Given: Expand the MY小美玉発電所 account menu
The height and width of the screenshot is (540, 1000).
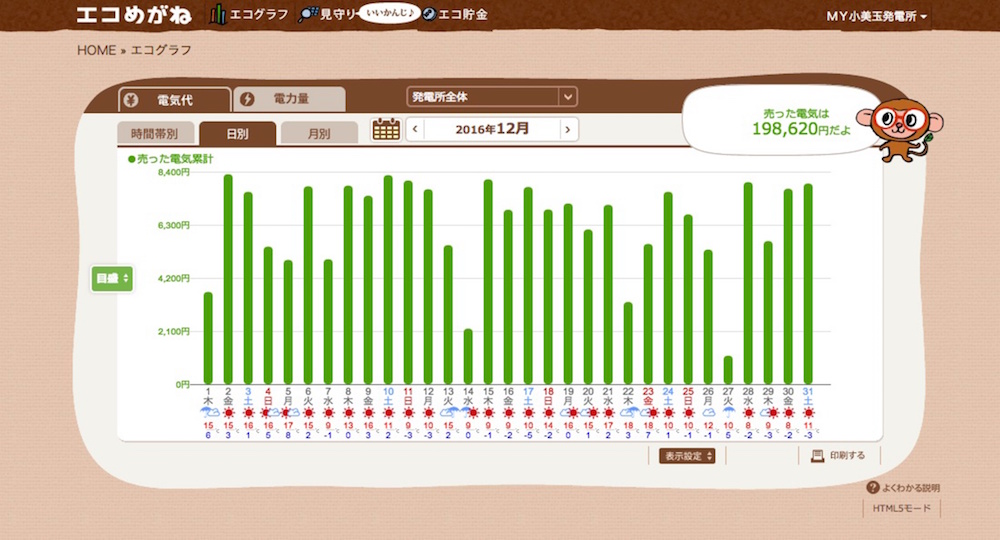Looking at the screenshot, I should (876, 16).
